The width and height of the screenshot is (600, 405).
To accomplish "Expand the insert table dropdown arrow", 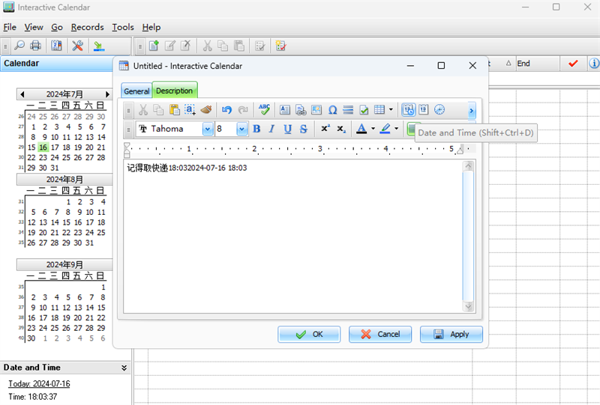I will click(x=391, y=109).
